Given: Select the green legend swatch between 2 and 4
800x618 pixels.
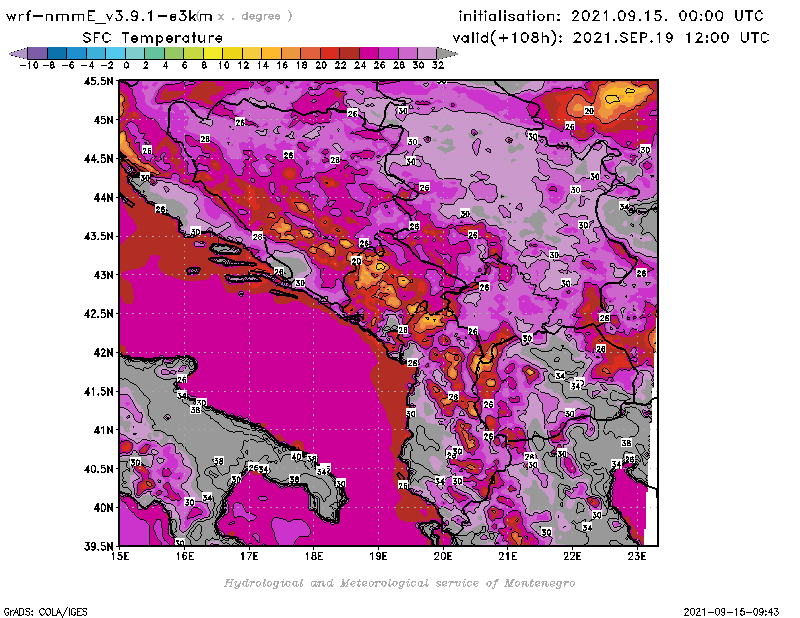Looking at the screenshot, I should point(155,53).
